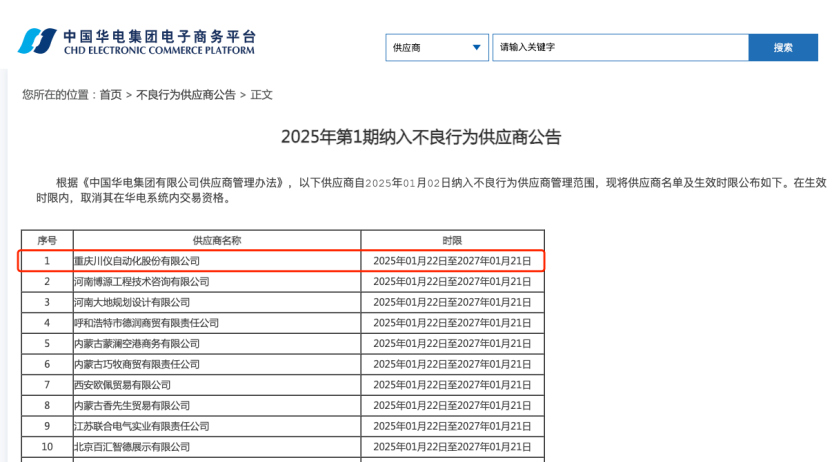Select 内蒙古香先生贸易有限公司 cell

tap(216, 406)
